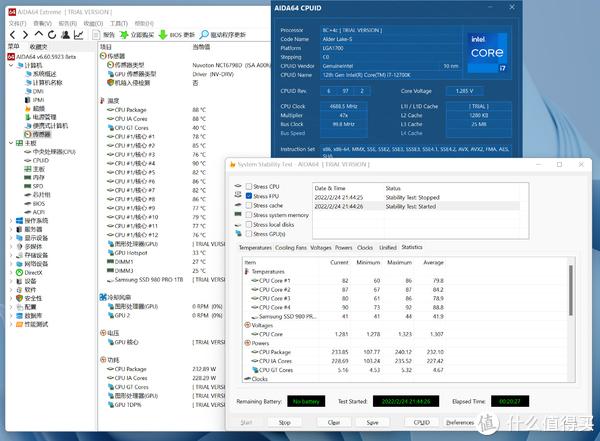Expand the 操作系统 tree node

[11, 221]
